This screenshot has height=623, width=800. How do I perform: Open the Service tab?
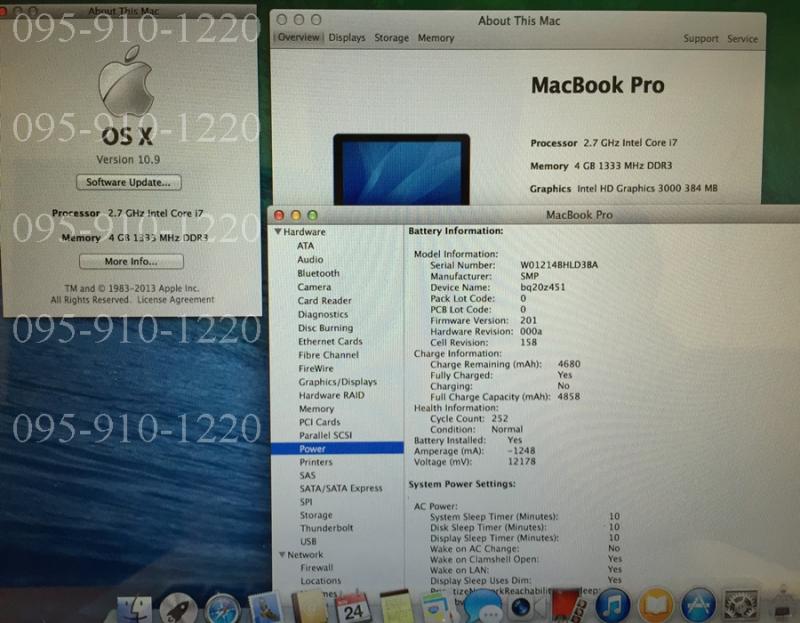click(742, 39)
